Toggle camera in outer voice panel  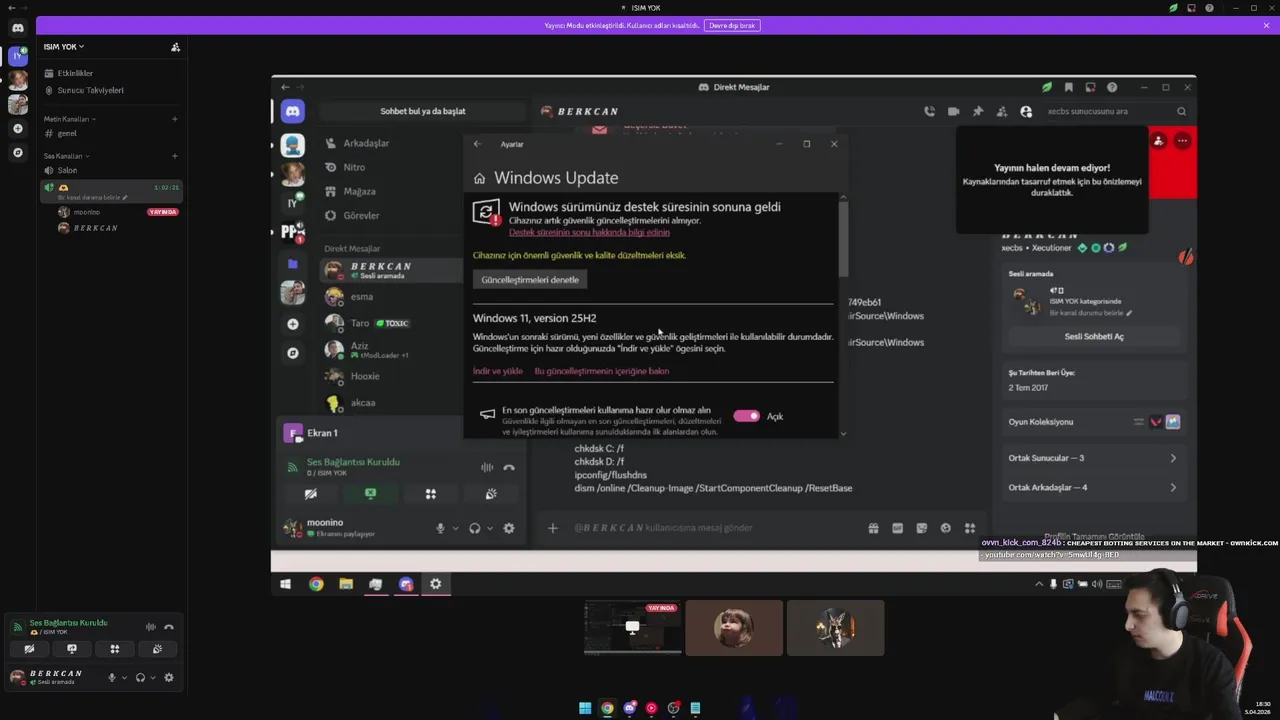point(29,649)
